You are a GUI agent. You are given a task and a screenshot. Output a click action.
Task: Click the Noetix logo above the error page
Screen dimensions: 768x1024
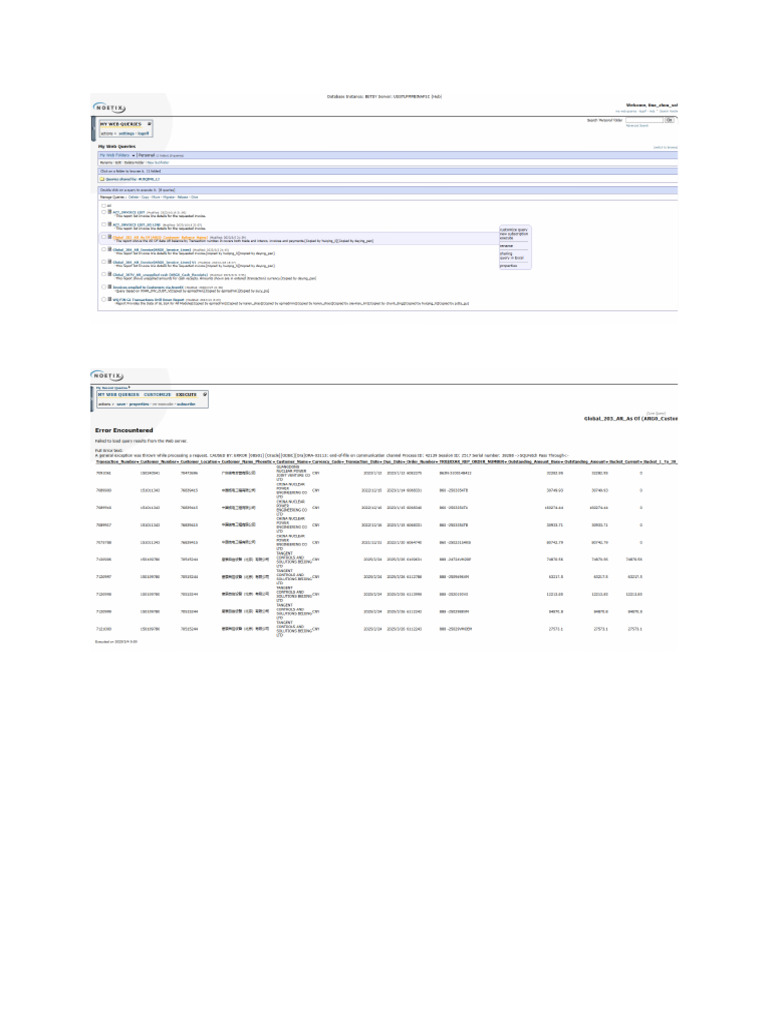[108, 376]
